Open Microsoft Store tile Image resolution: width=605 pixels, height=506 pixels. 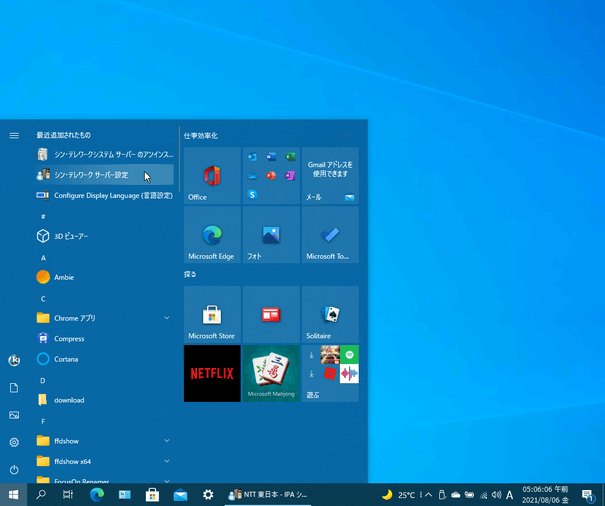212,314
